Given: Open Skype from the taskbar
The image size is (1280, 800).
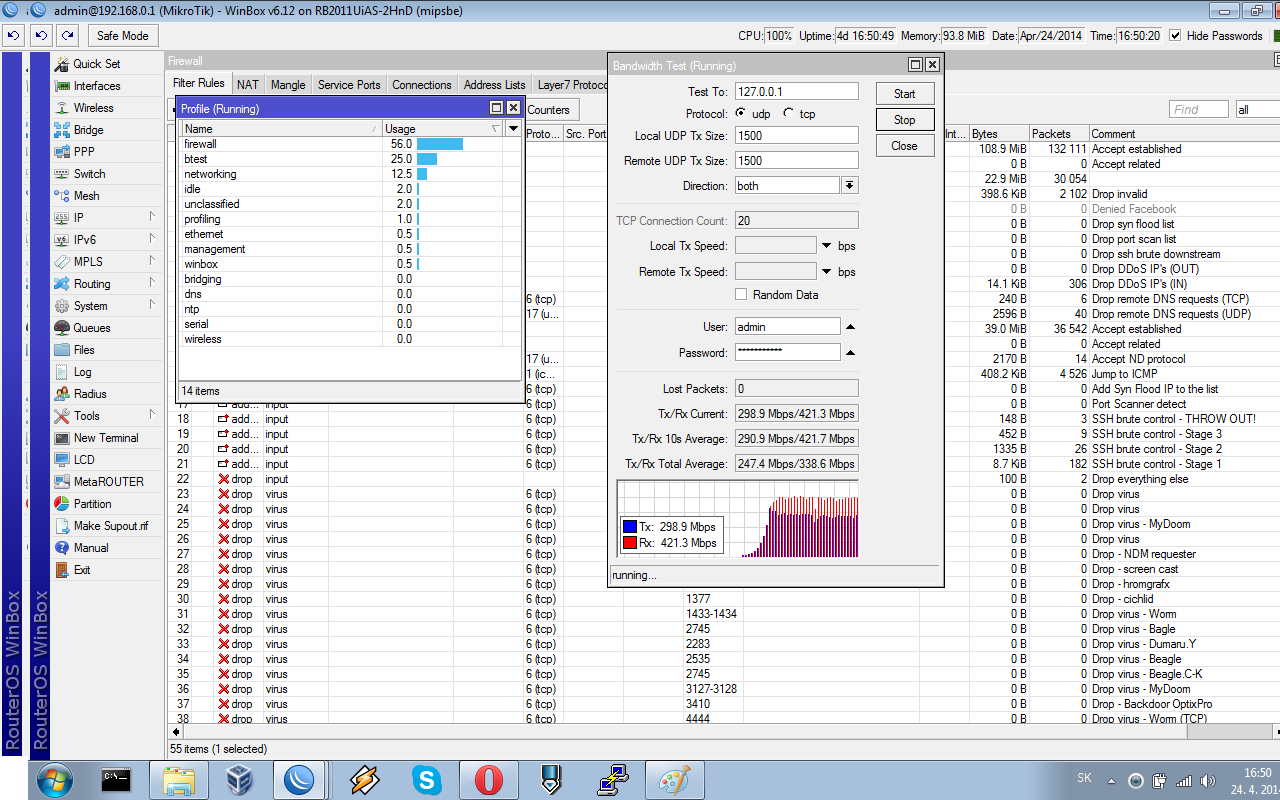Looking at the screenshot, I should (427, 778).
